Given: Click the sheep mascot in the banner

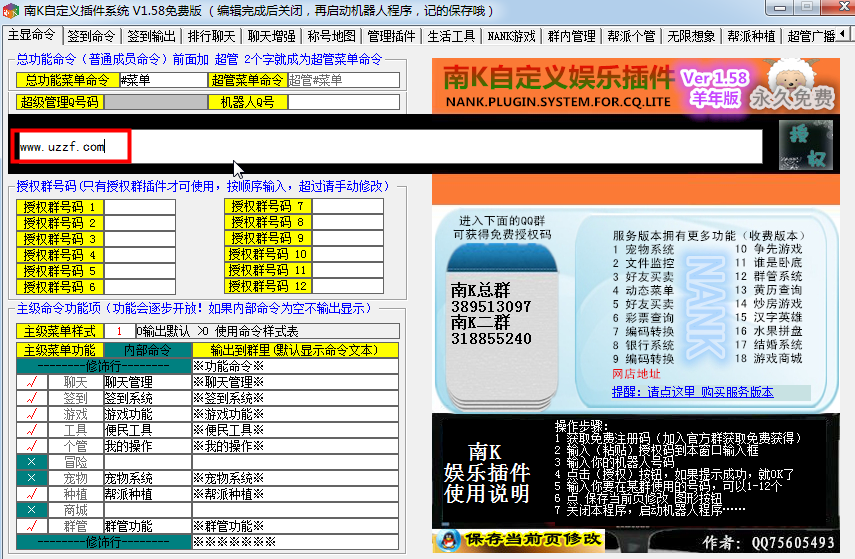Looking at the screenshot, I should point(791,76).
